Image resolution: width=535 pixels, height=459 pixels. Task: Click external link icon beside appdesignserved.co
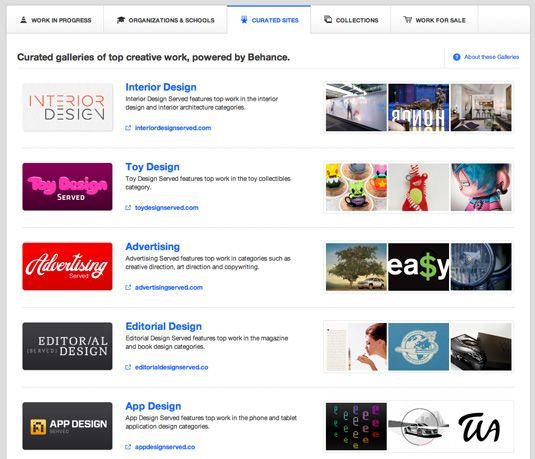(x=128, y=447)
